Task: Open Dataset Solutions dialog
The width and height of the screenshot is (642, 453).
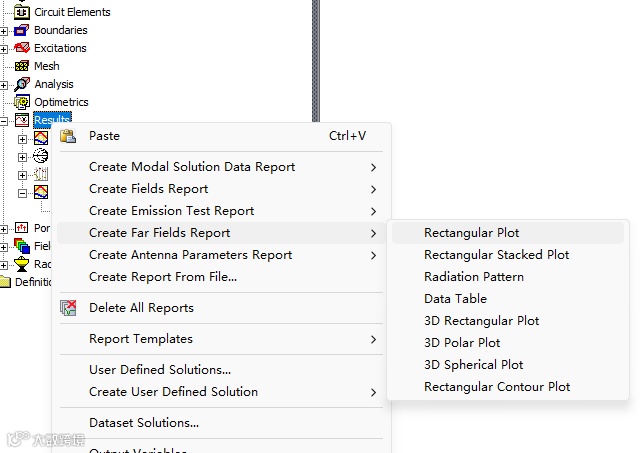Action: [x=143, y=423]
